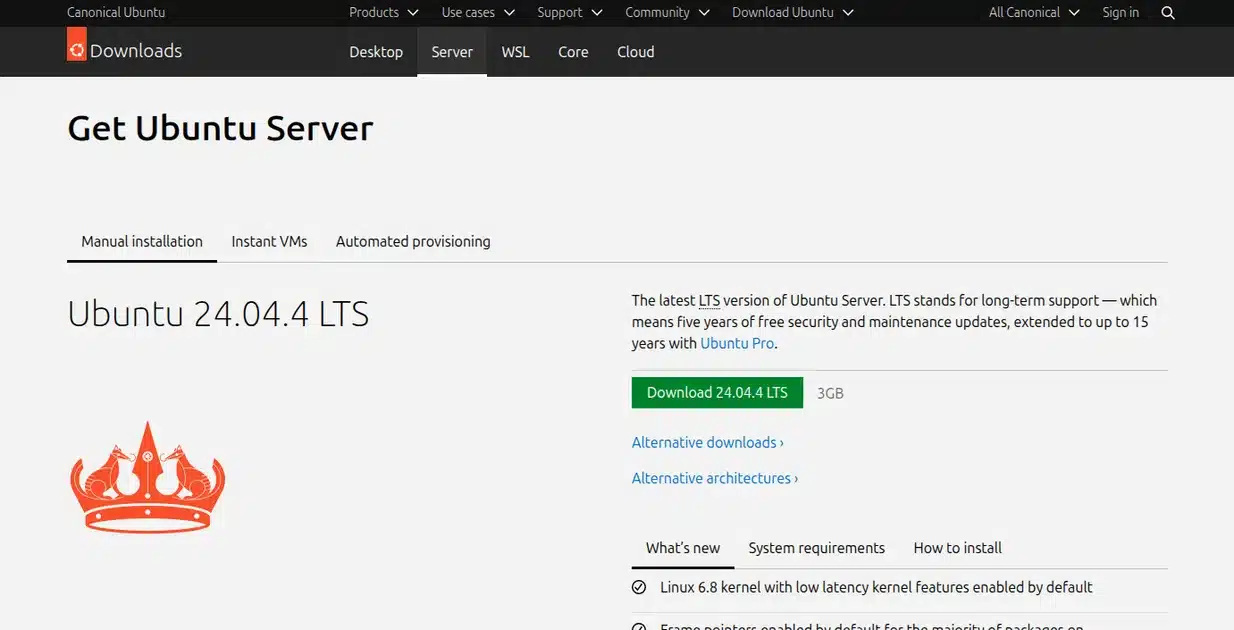1234x630 pixels.
Task: Expand the Download Ubuntu menu
Action: [793, 13]
